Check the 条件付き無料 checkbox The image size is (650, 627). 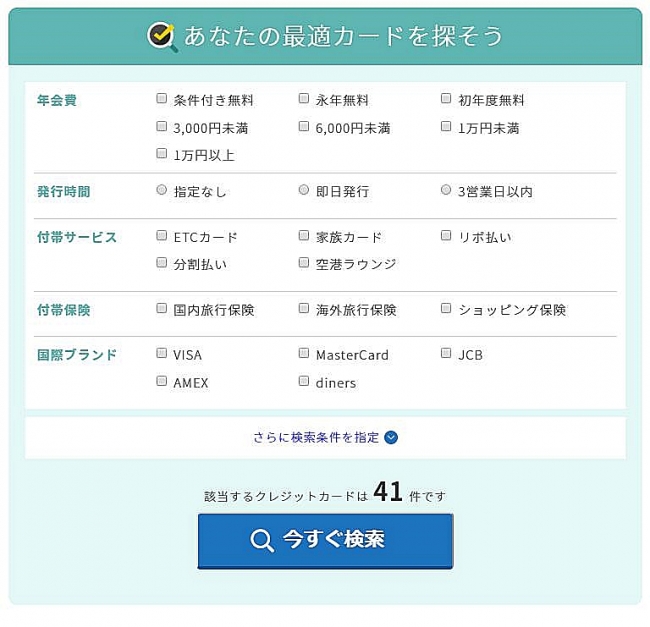(162, 99)
